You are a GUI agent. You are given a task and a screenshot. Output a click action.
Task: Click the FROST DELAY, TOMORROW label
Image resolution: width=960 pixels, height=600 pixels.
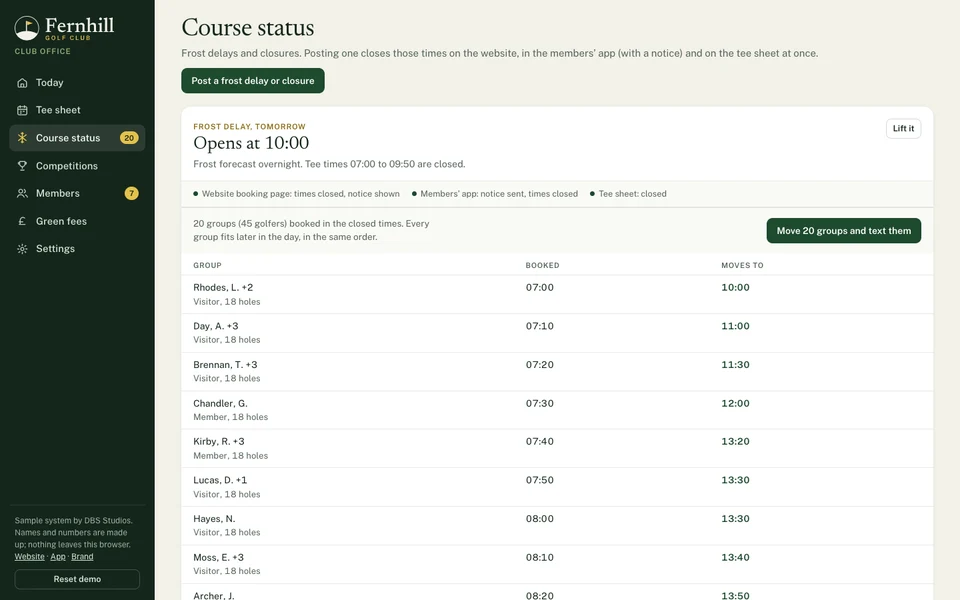pos(249,127)
